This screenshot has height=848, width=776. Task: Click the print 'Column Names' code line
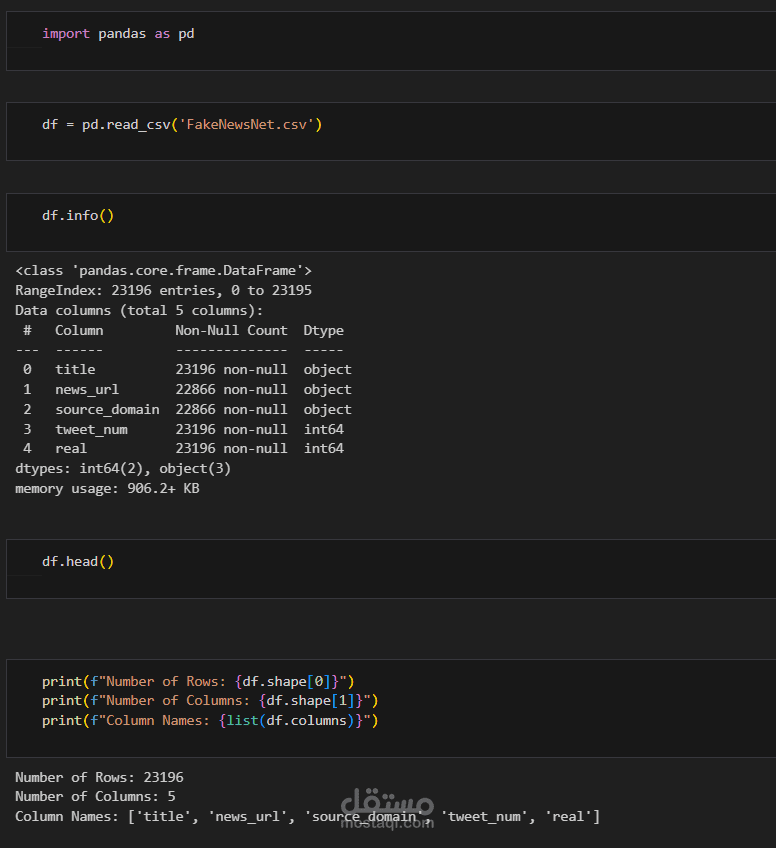[210, 721]
